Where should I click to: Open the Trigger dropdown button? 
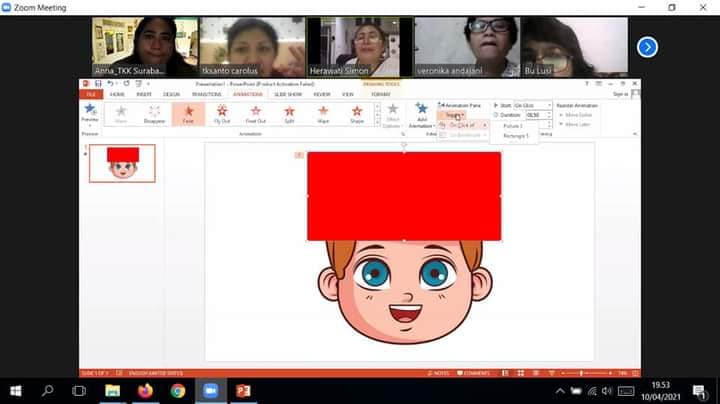coord(452,115)
